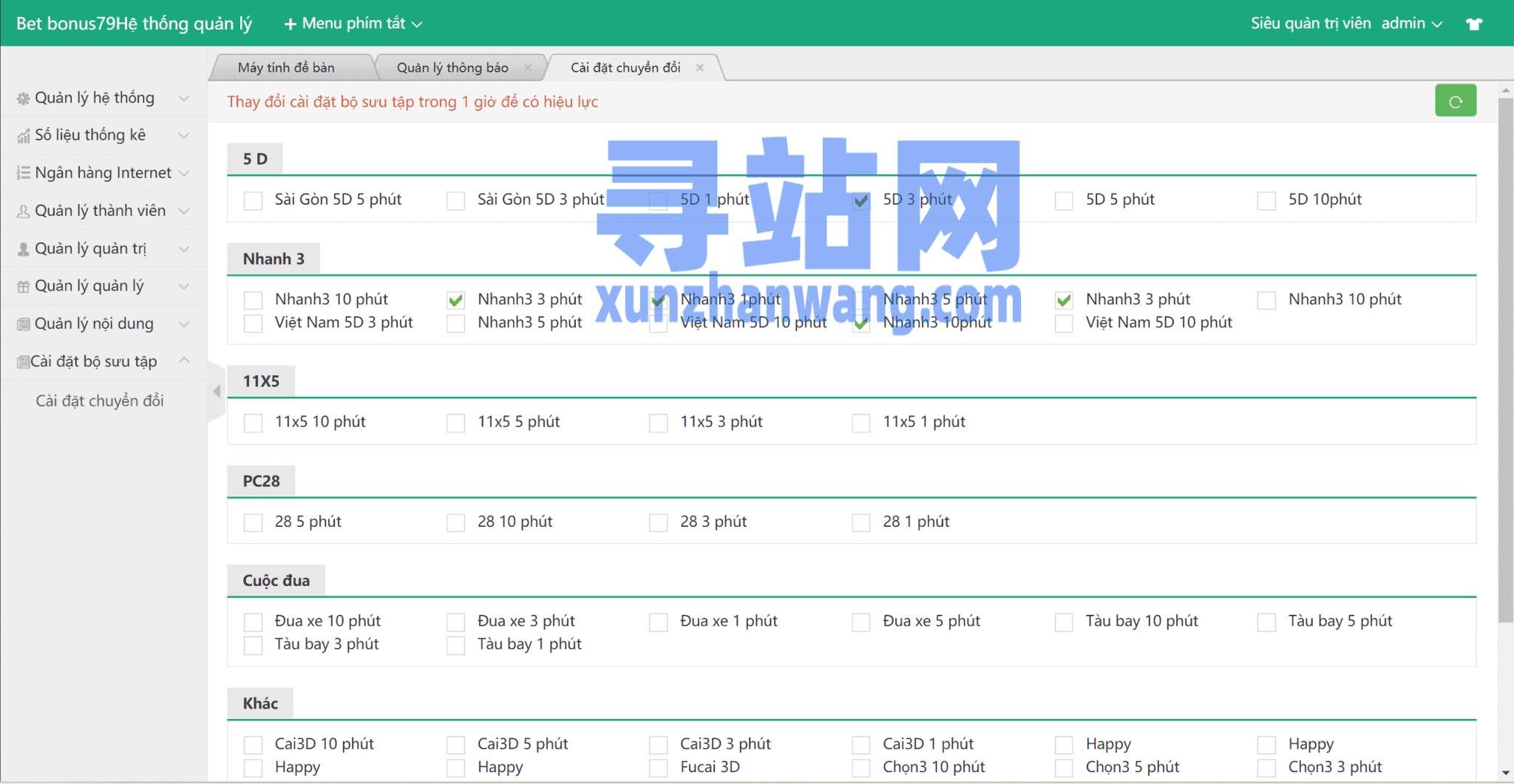Open Cài đặt chuyển đổi in sidebar
This screenshot has width=1514, height=784.
click(x=100, y=400)
